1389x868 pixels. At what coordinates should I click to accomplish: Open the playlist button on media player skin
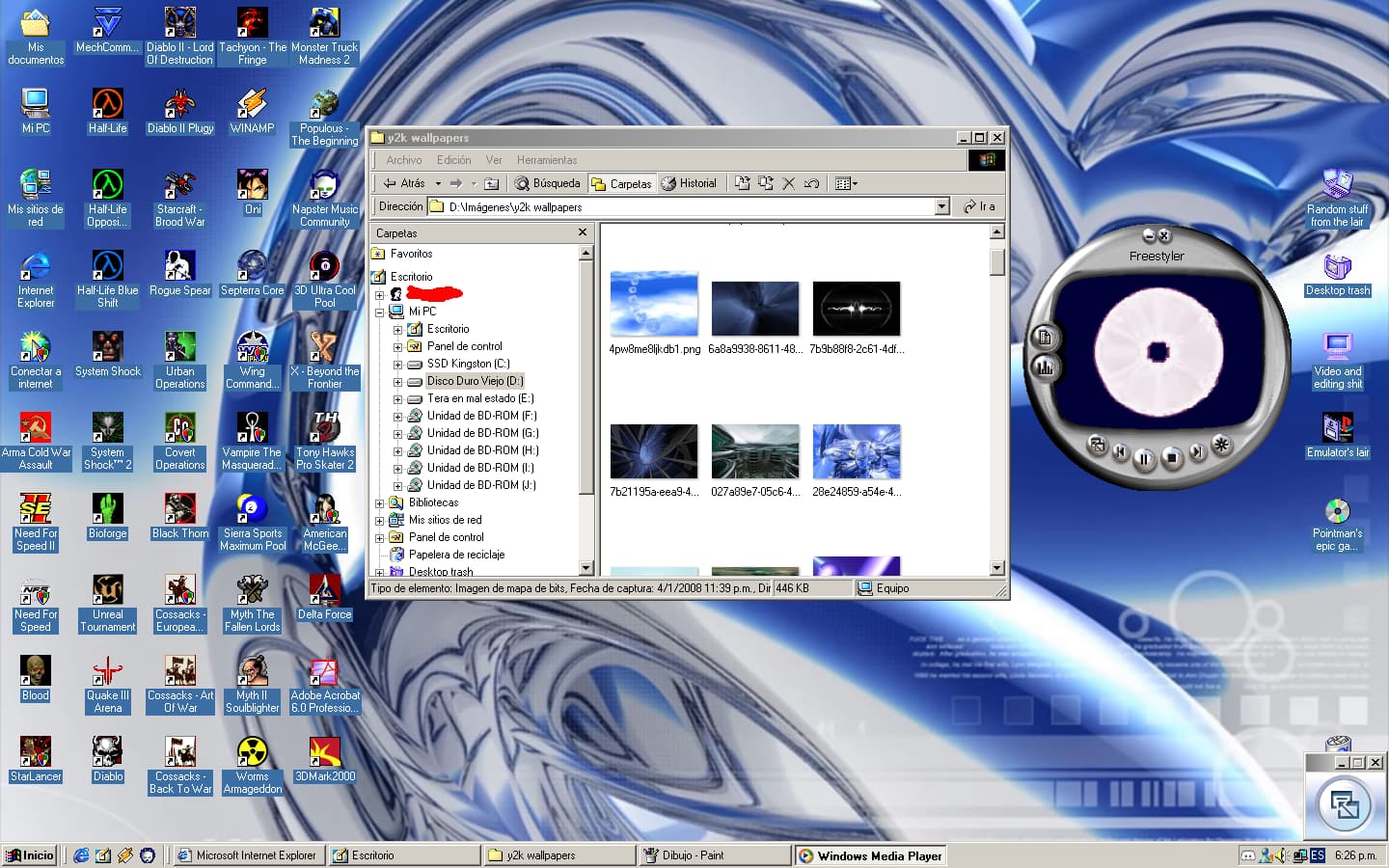tap(1044, 337)
